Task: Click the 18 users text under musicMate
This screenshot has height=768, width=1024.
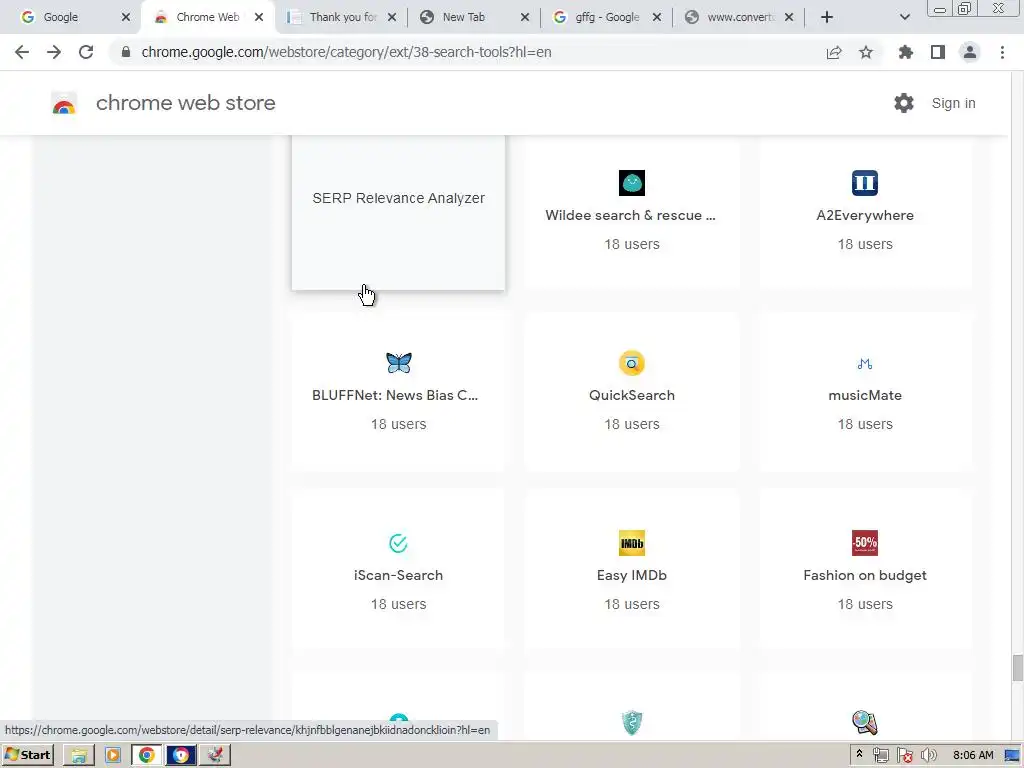Action: (865, 424)
